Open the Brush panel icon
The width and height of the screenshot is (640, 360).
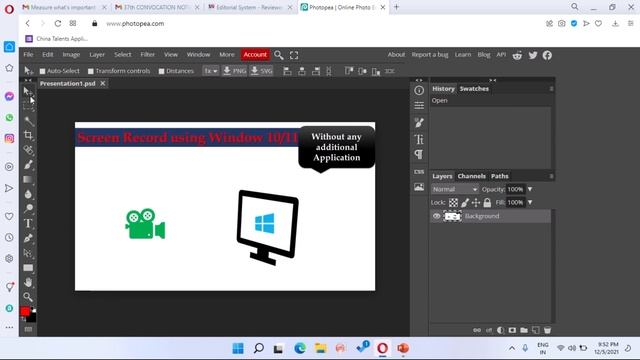point(419,122)
